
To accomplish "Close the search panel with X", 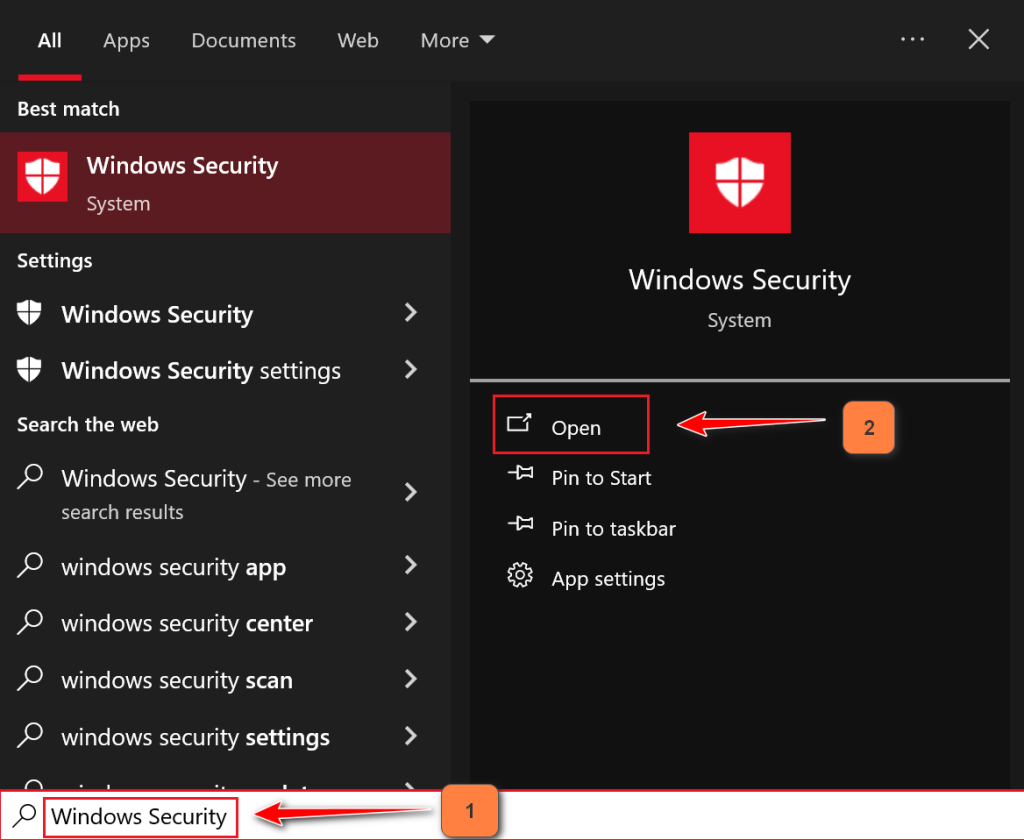I will pos(979,40).
